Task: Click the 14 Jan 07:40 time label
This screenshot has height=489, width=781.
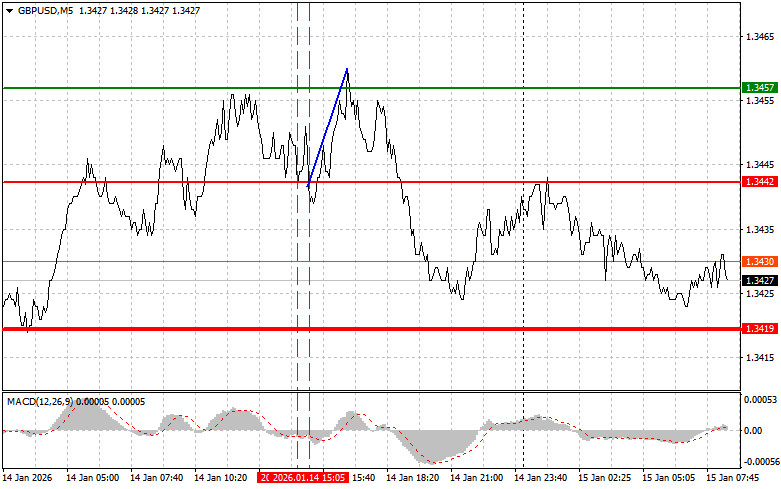Action: click(x=156, y=478)
